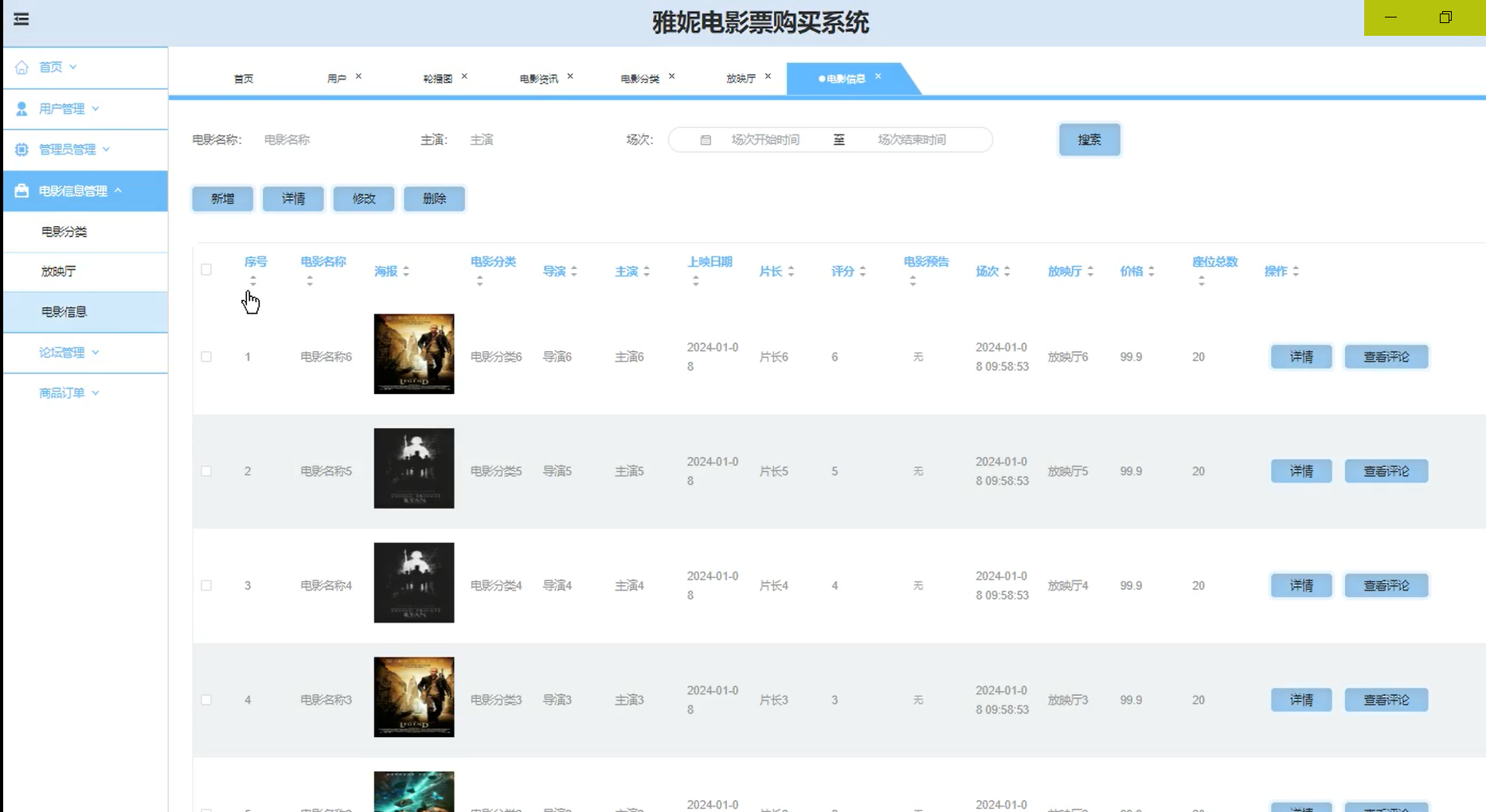Sort the table by 评分 column arrows
The image size is (1486, 812).
click(x=862, y=271)
